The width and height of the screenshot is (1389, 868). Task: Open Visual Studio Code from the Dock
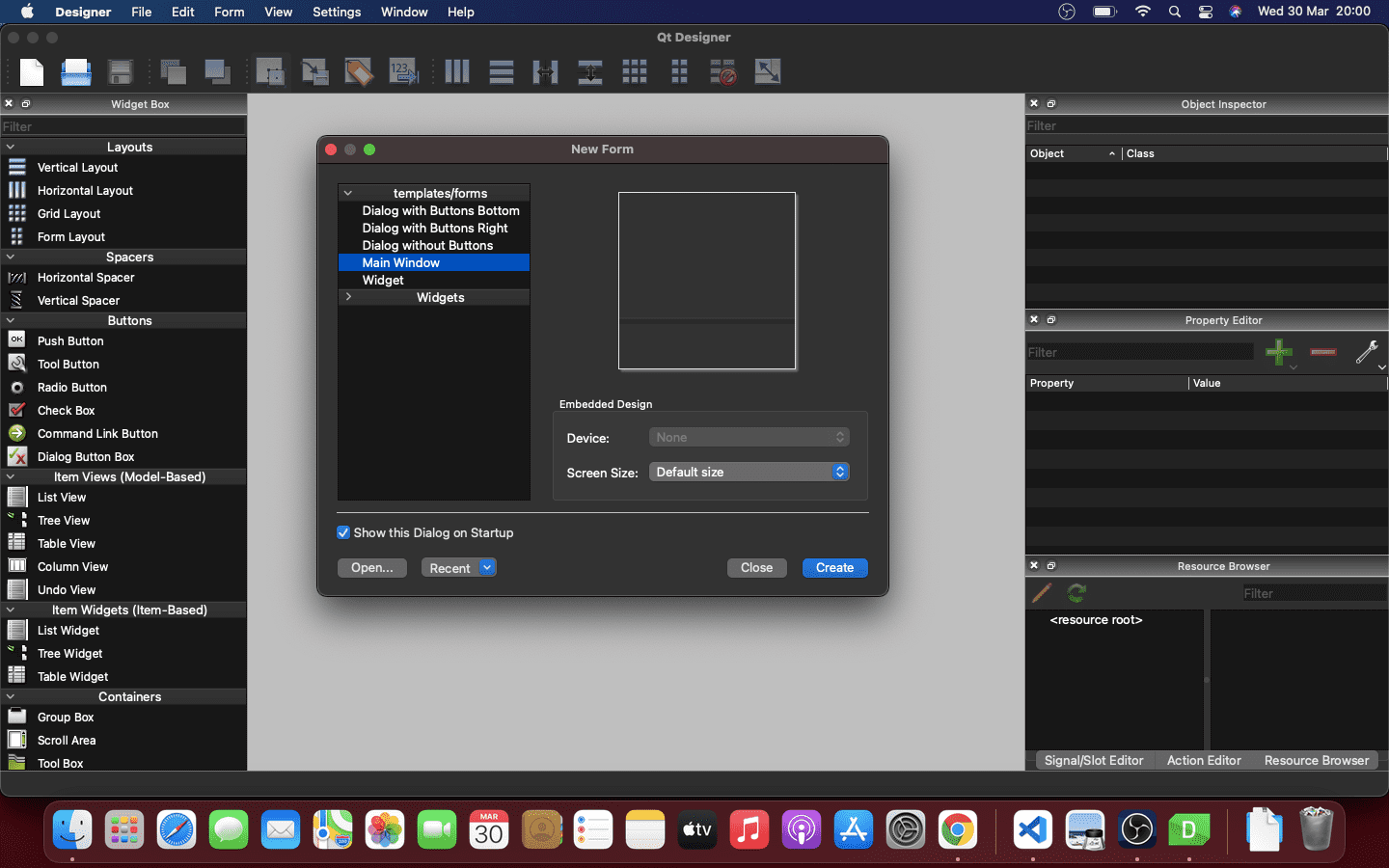pyautogui.click(x=1033, y=829)
